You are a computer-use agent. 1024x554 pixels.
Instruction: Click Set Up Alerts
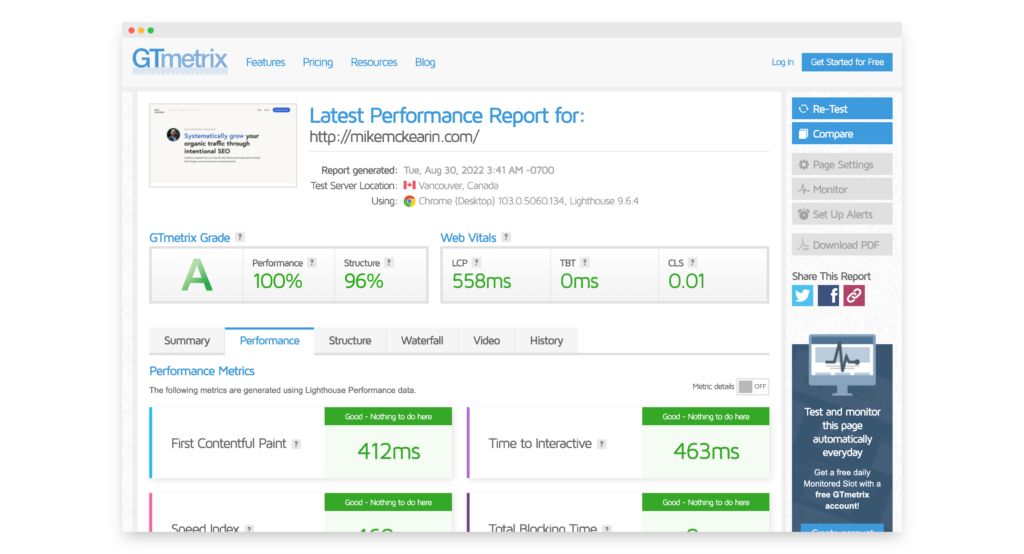click(842, 214)
